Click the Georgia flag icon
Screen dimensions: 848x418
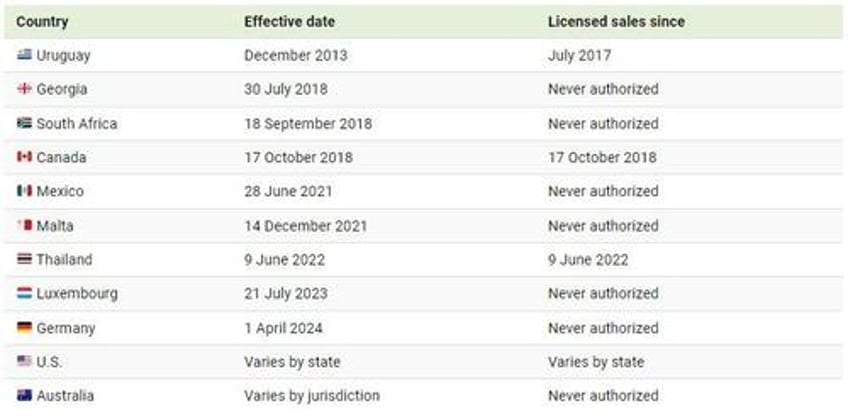pyautogui.click(x=24, y=89)
